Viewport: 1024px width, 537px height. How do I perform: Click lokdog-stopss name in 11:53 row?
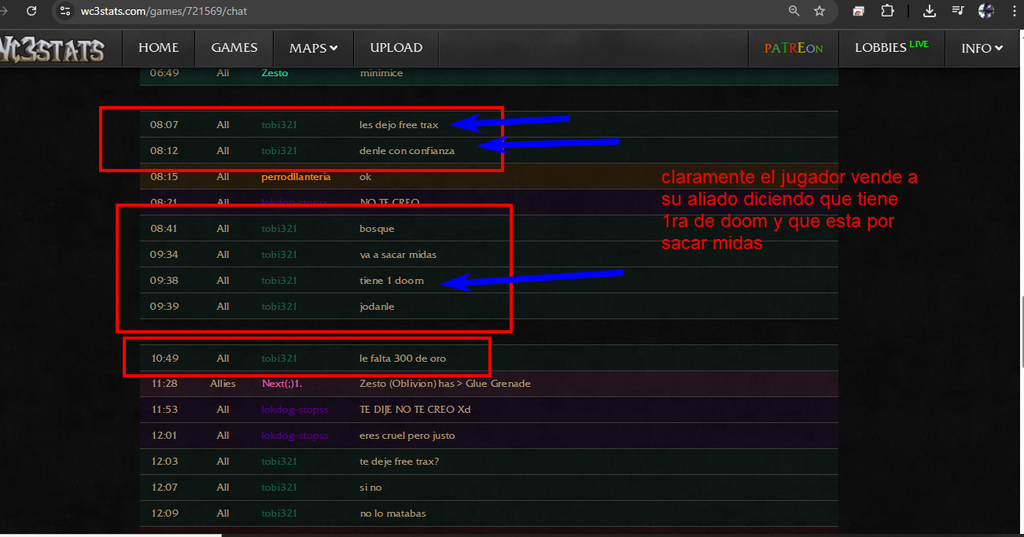(x=295, y=410)
